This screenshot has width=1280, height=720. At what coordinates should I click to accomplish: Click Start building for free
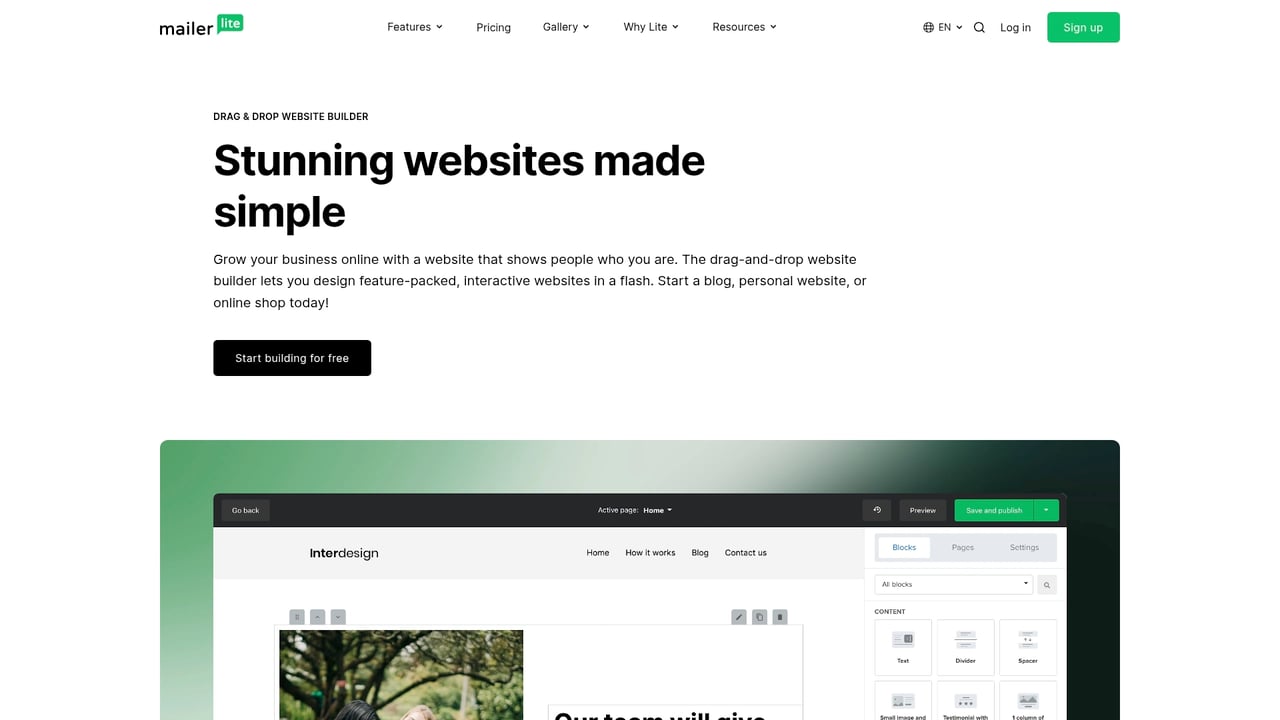coord(292,358)
